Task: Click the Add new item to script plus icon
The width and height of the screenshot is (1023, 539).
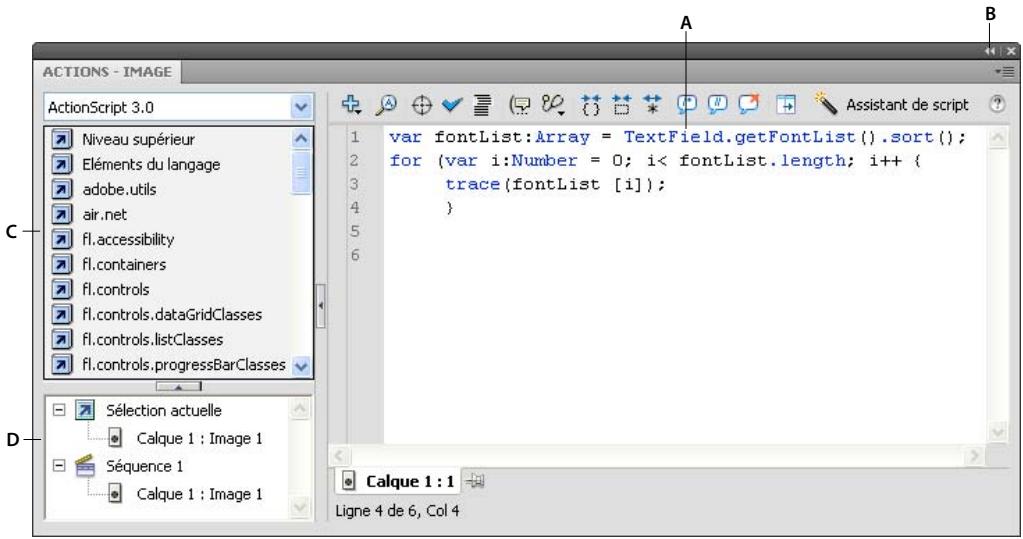Action: [x=352, y=105]
